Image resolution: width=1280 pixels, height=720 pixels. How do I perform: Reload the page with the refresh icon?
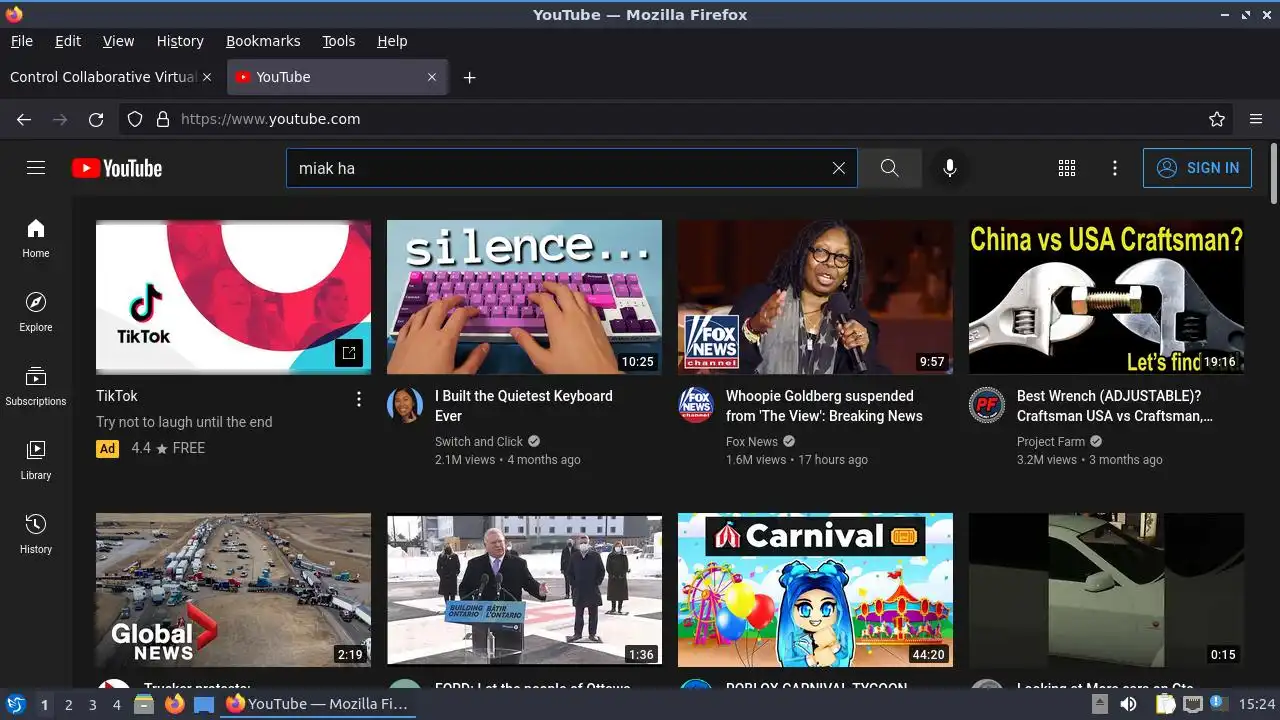click(x=96, y=119)
